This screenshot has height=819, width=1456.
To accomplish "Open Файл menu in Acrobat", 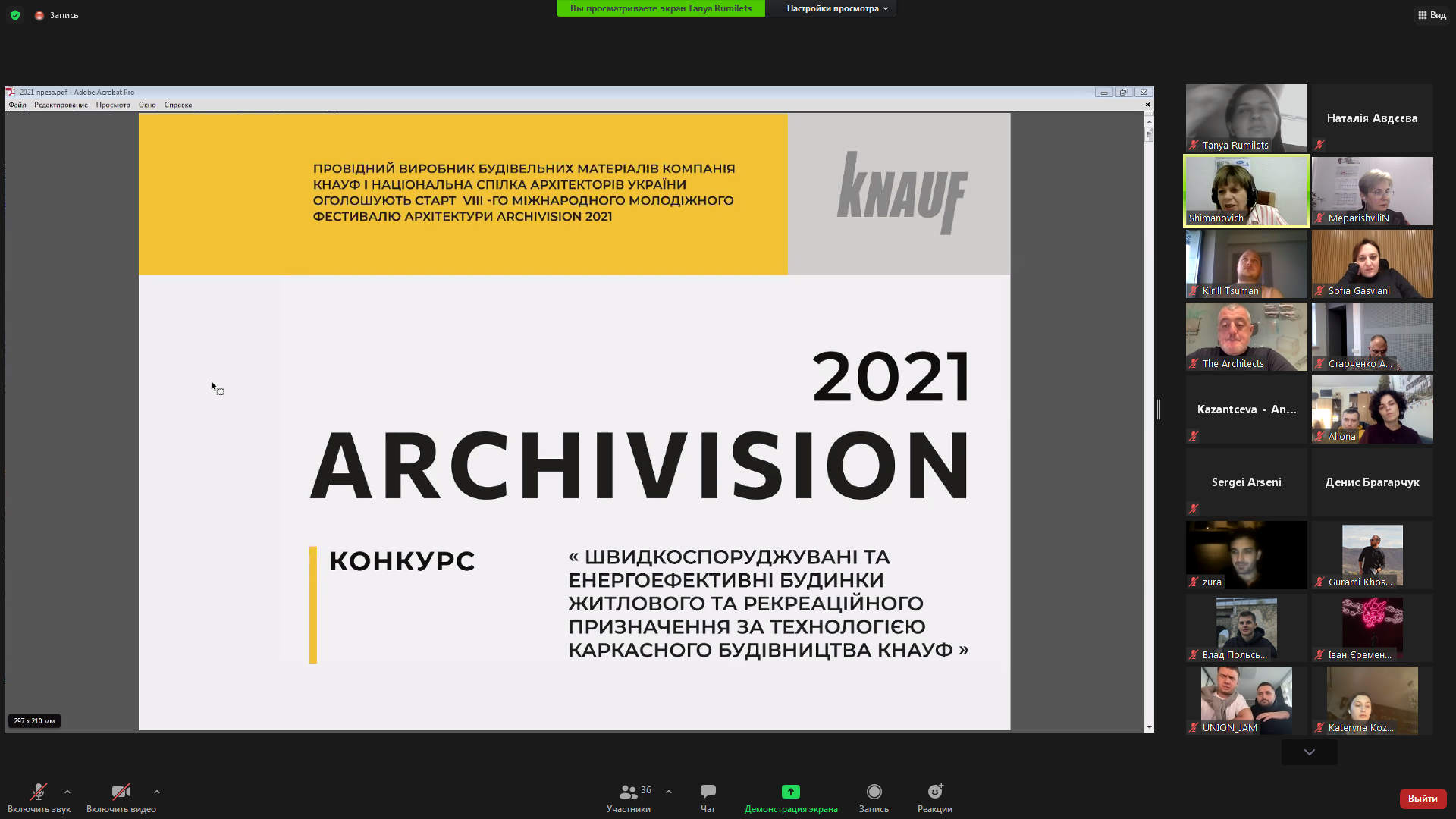I will [x=17, y=105].
